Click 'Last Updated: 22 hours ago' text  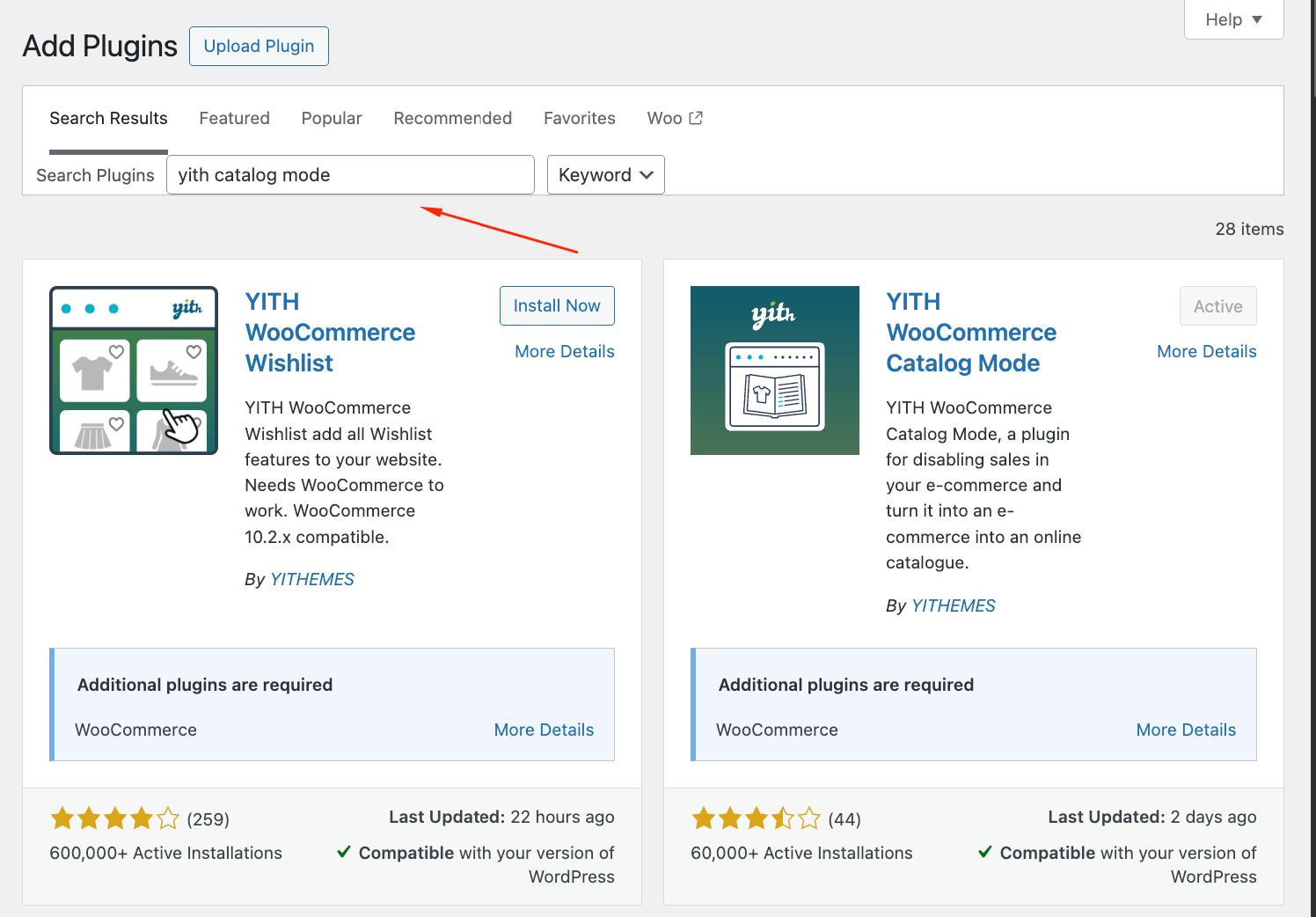coord(501,817)
